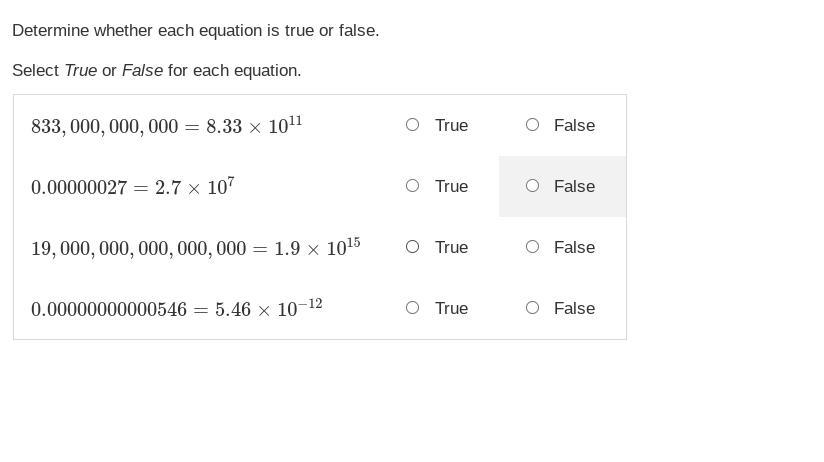This screenshot has height=462, width=824.
Task: Pick True radio circle for 5.46 × 10^-12 equation
Action: (413, 308)
